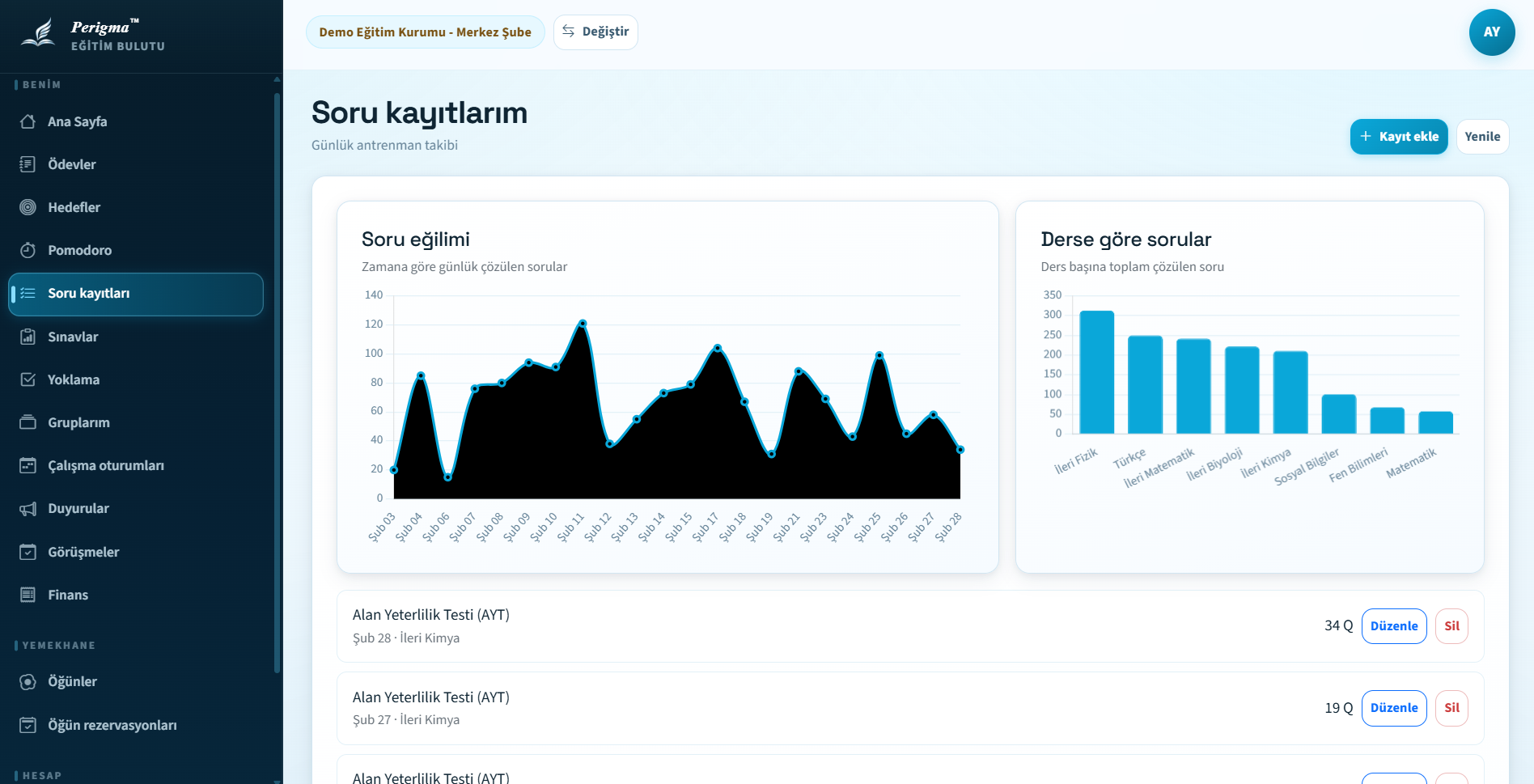Click the Perigma logo icon
This screenshot has width=1534, height=784.
tap(39, 34)
